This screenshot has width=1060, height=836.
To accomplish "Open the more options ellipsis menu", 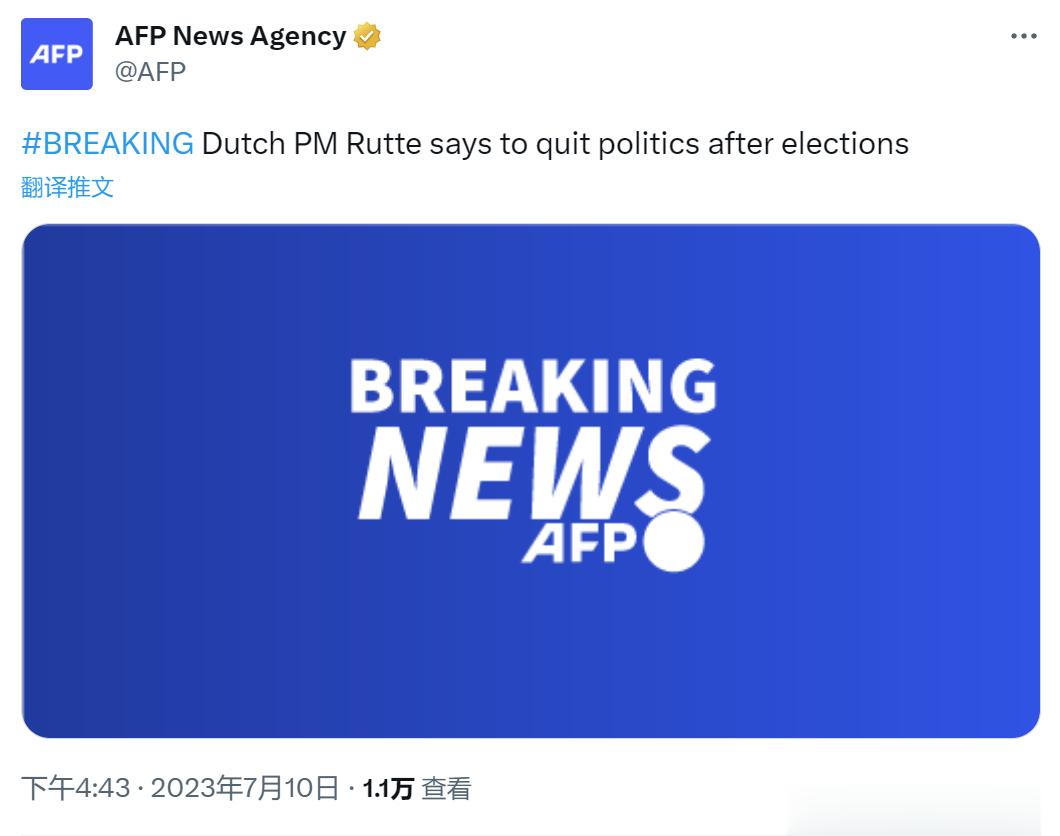I will (x=1023, y=36).
